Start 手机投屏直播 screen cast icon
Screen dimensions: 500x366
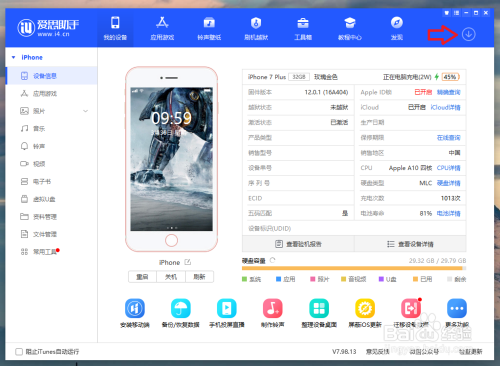[x=227, y=308]
